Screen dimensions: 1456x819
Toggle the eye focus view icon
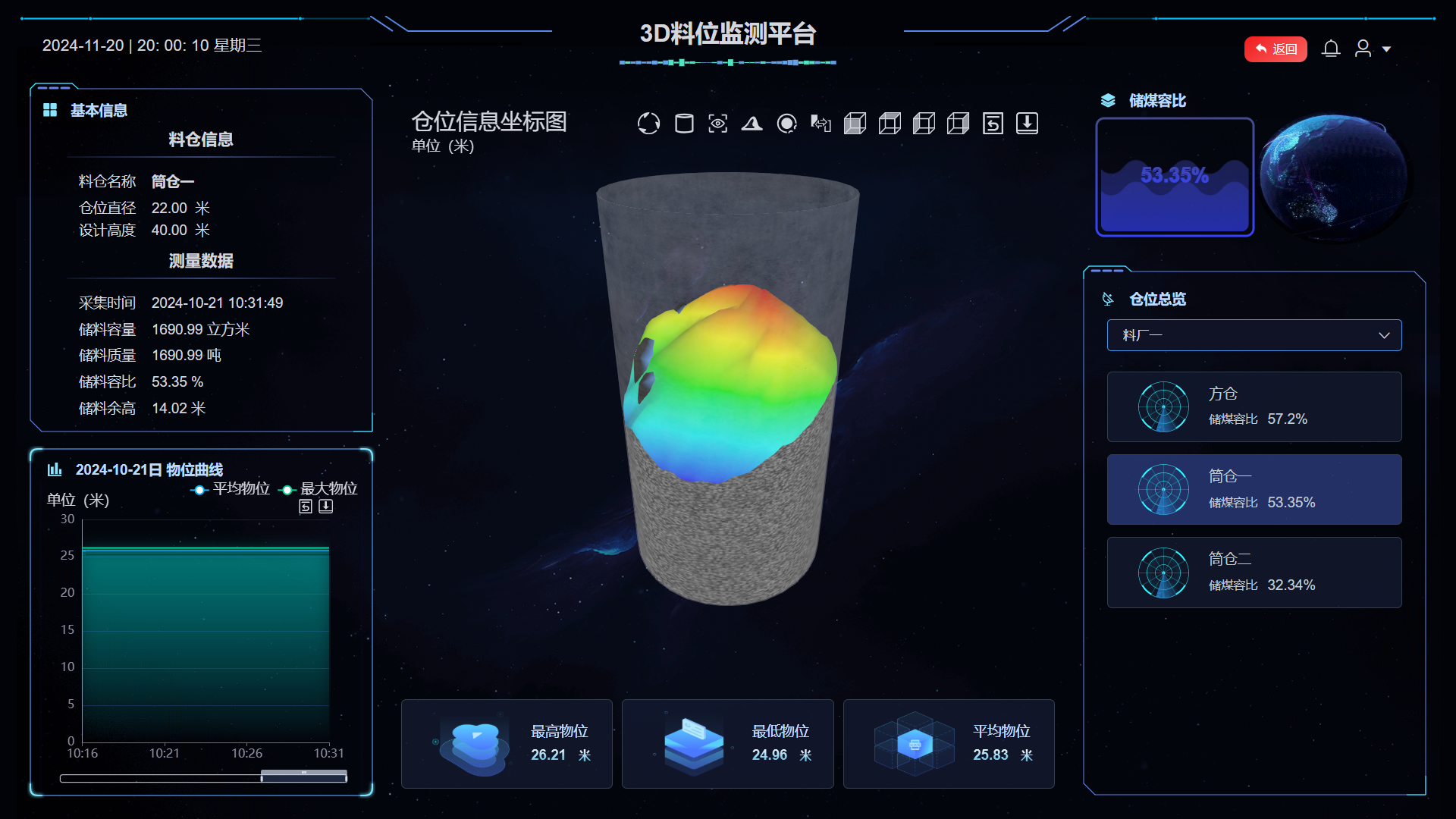718,124
